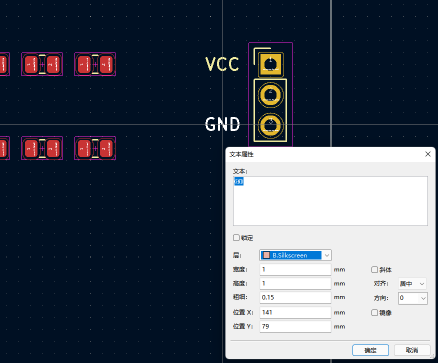Select the upper-right red SMD component
The image size is (438, 363).
click(95, 64)
